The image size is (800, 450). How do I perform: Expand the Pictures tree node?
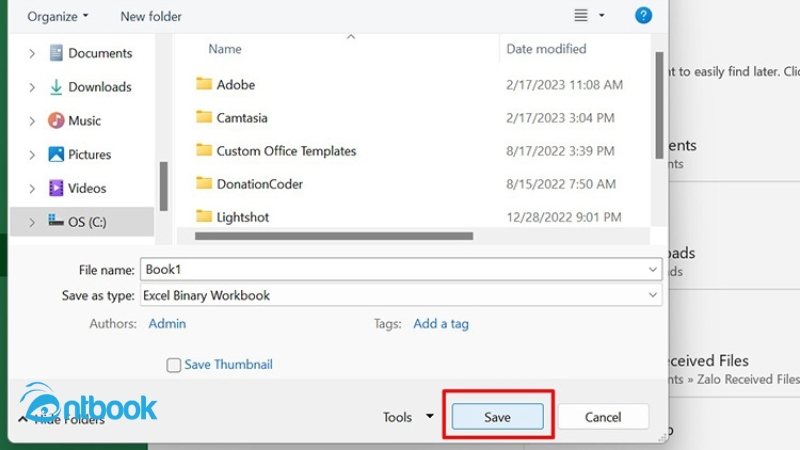[32, 155]
